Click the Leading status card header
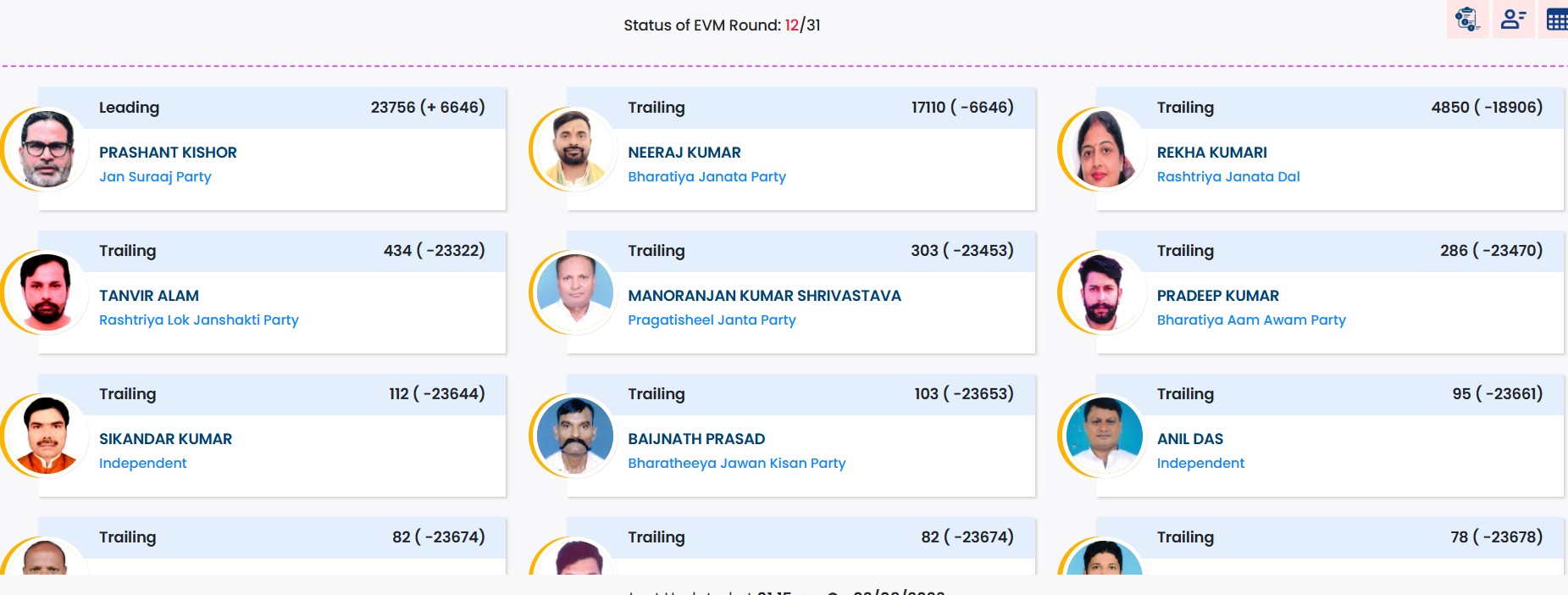Viewport: 1568px width, 595px height. (272, 108)
